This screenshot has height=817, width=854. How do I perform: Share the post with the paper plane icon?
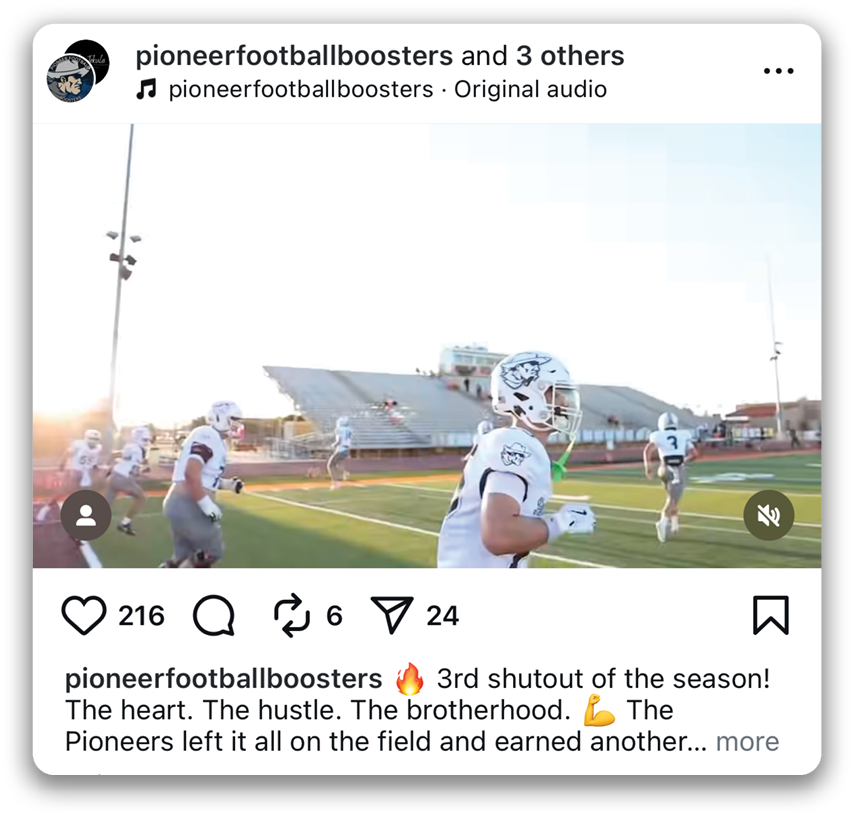pos(392,615)
